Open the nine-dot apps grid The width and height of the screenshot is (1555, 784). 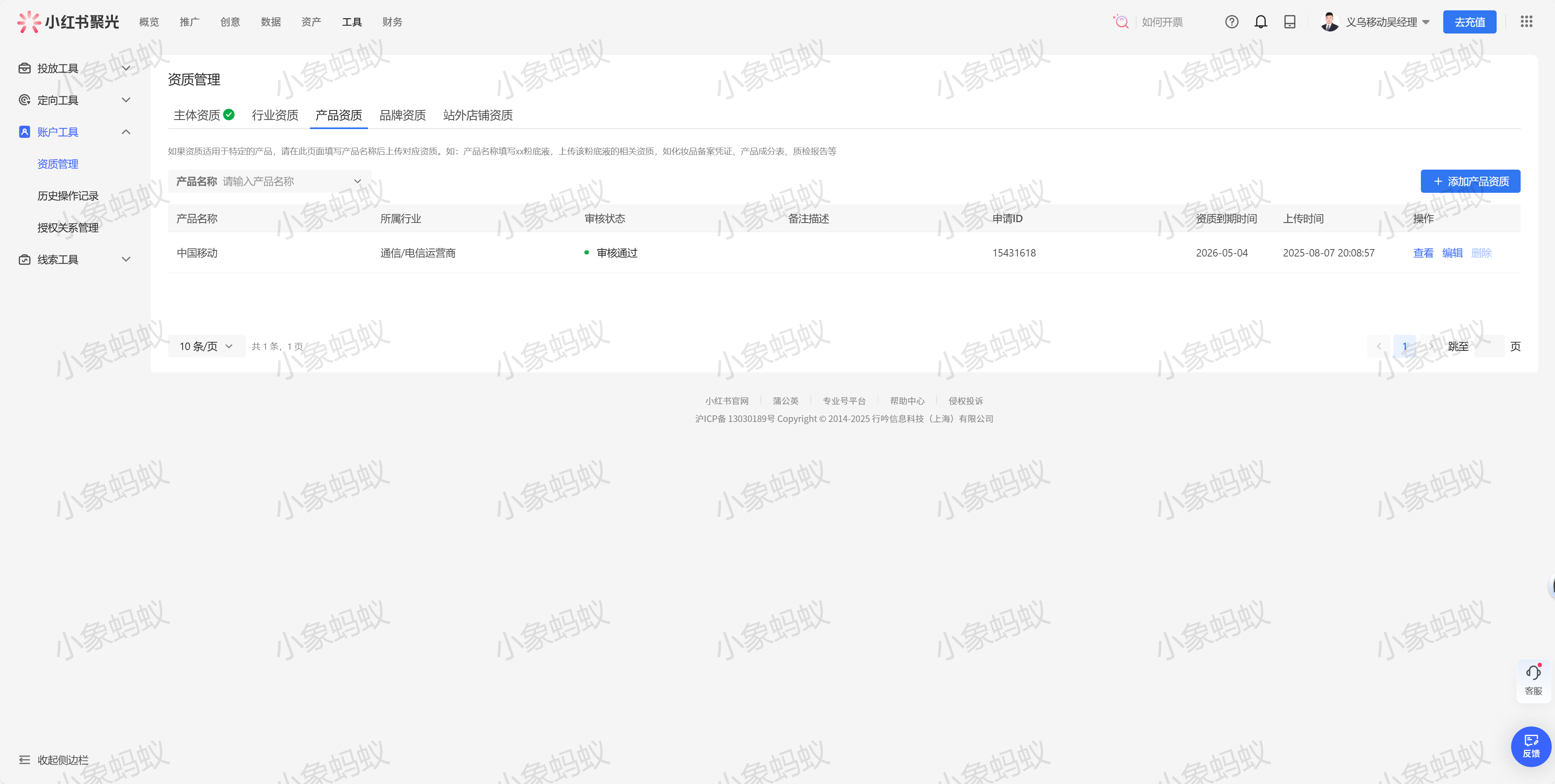(x=1526, y=22)
